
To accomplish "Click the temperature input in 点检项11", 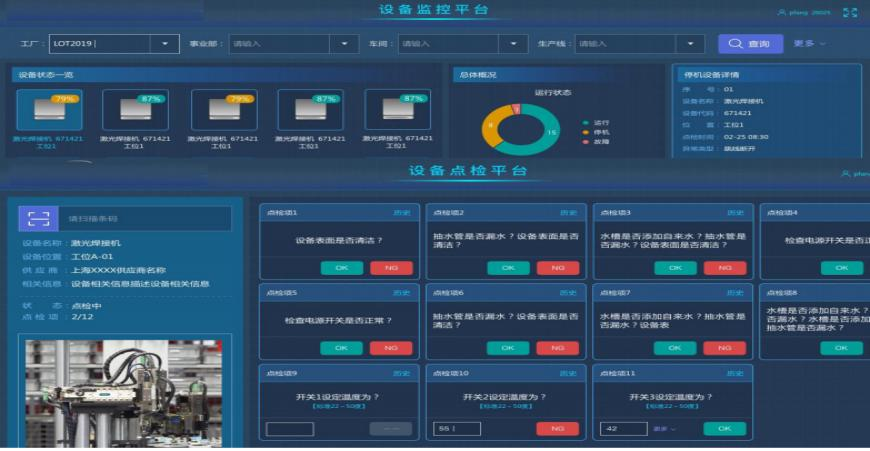I will coord(623,429).
